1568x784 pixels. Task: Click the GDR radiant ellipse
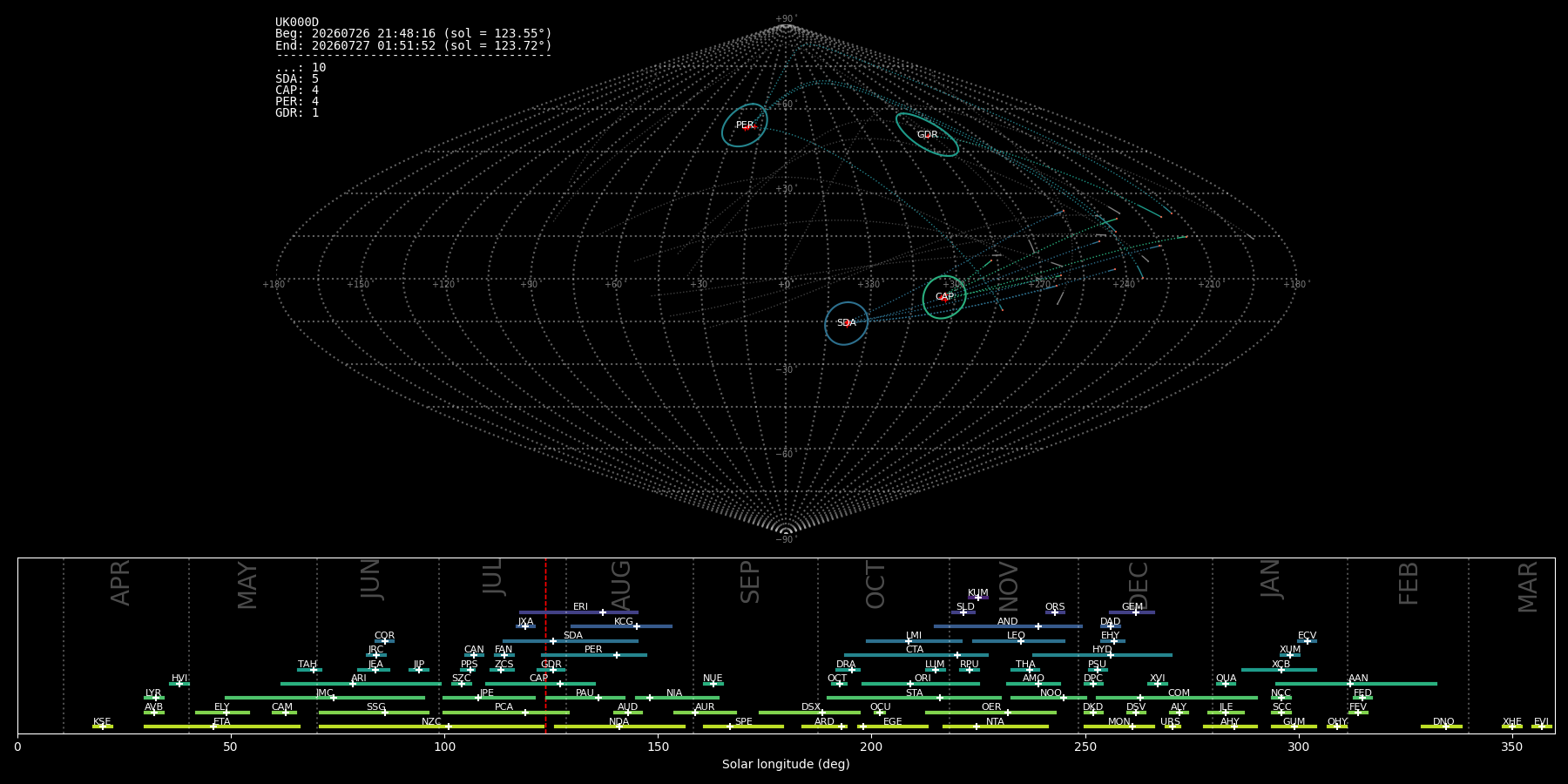(x=927, y=135)
